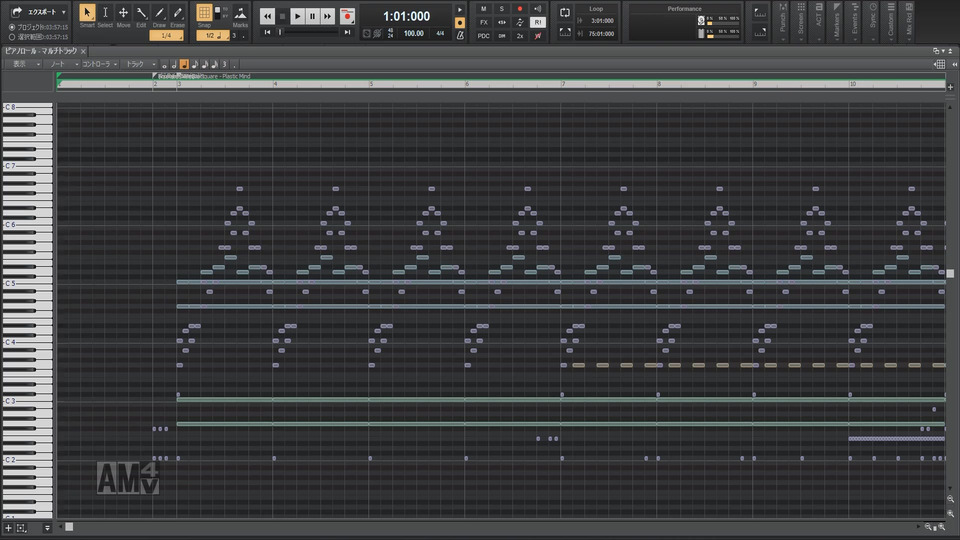Click the grid icon in piano roll header
960x540 pixels.
click(940, 64)
